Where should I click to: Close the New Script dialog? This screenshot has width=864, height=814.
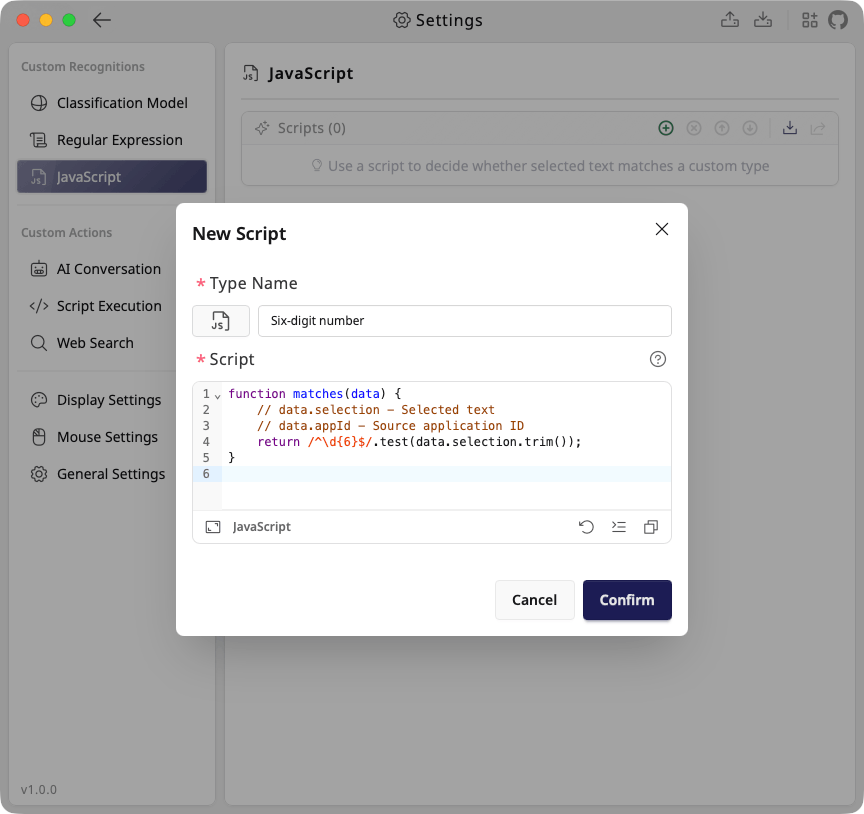click(662, 229)
